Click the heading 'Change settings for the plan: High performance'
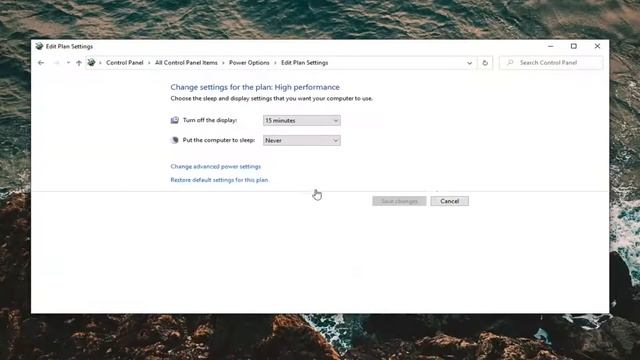The image size is (640, 360). (x=255, y=87)
